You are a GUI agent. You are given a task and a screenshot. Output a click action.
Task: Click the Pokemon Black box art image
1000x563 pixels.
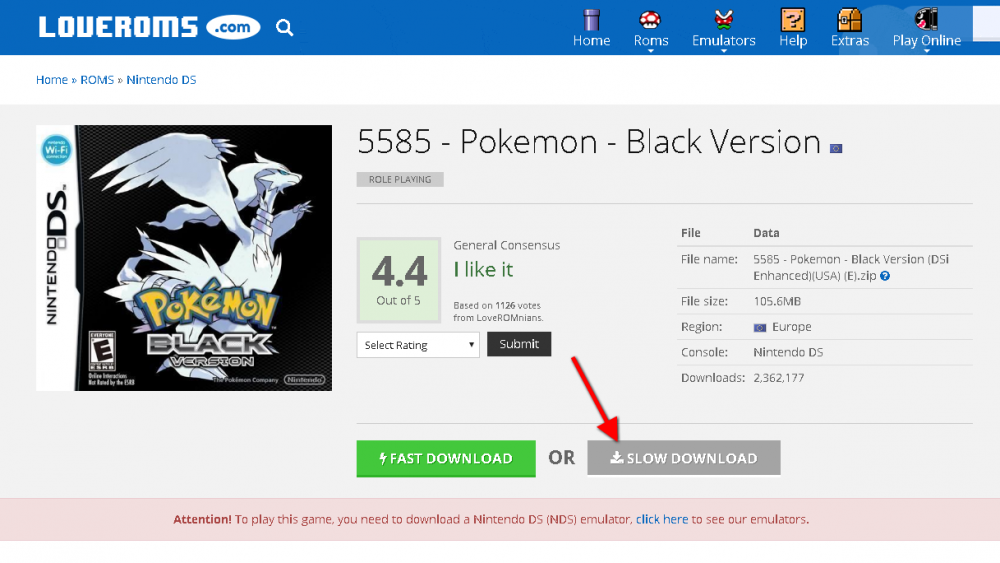coord(184,258)
